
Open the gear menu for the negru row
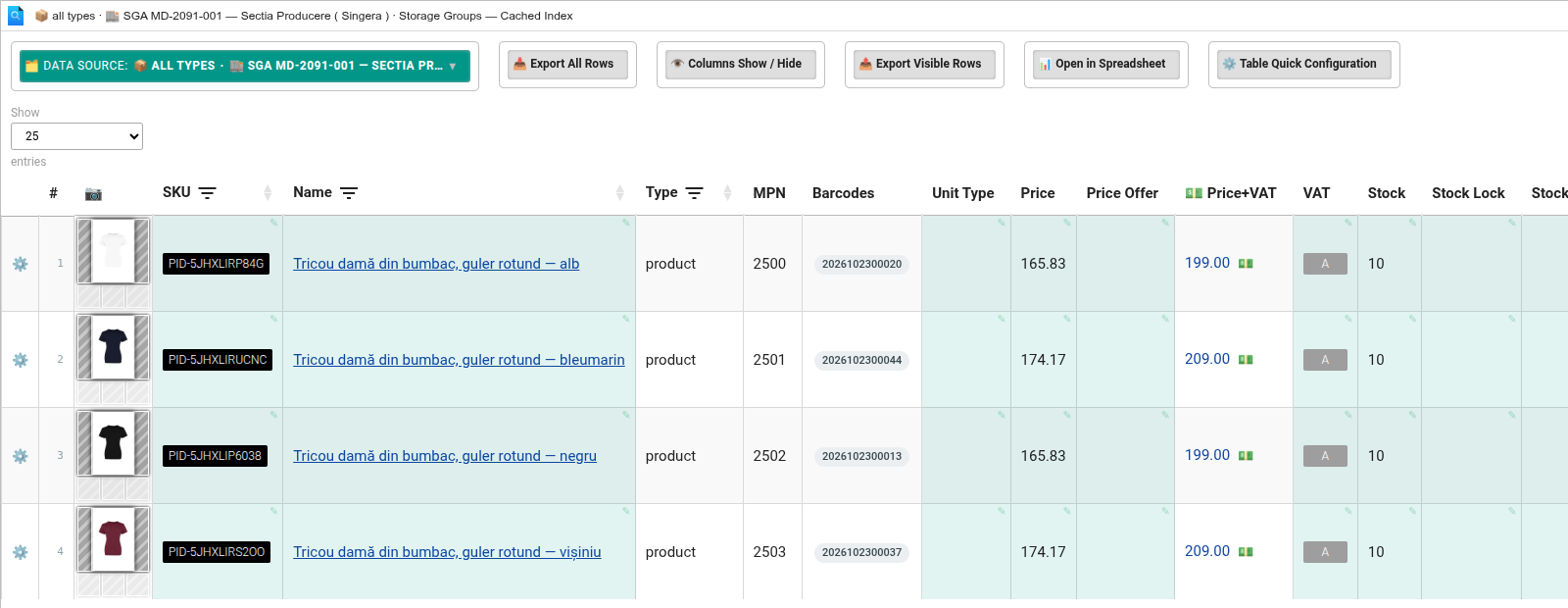coord(21,456)
